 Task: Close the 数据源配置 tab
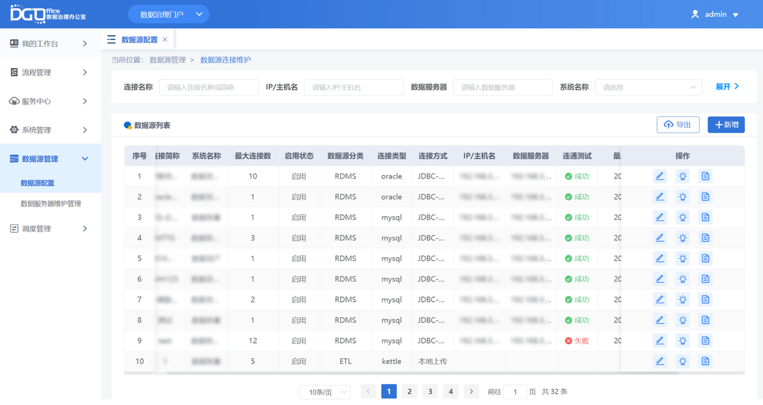(x=165, y=39)
